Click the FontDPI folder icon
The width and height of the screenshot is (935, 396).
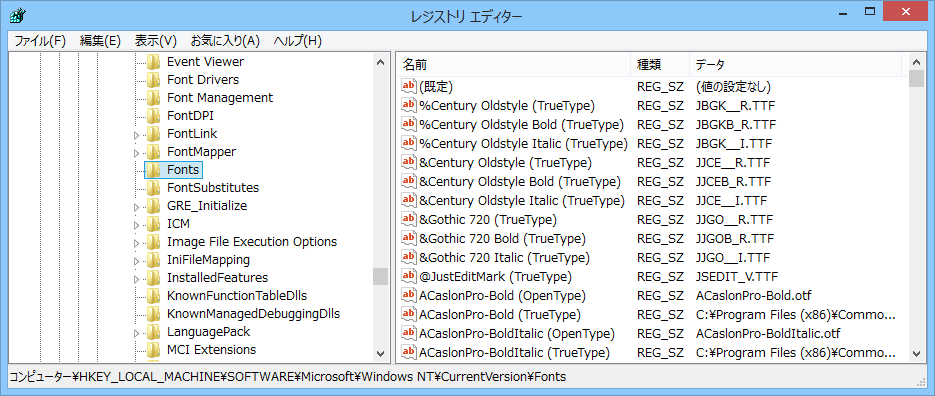(x=154, y=116)
